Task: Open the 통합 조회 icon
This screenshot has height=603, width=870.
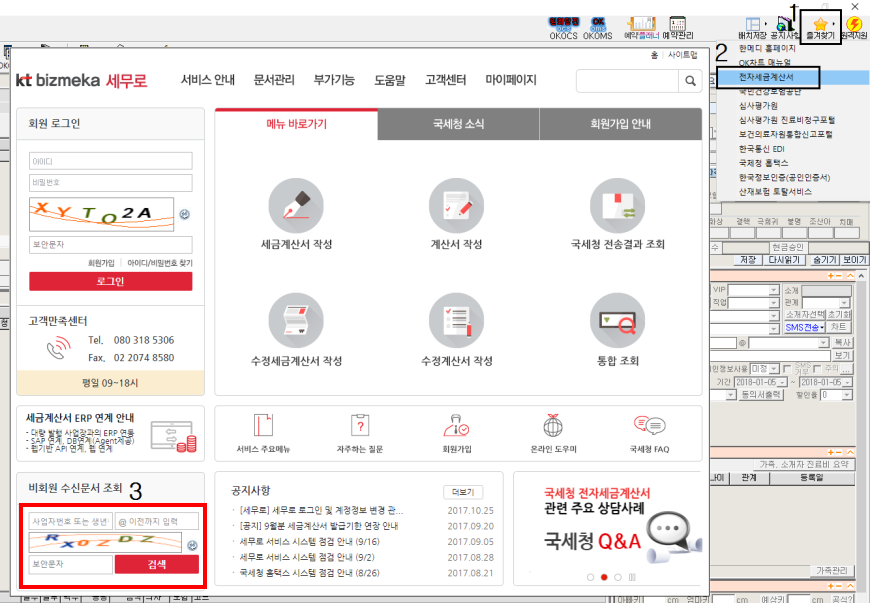Action: coord(618,321)
